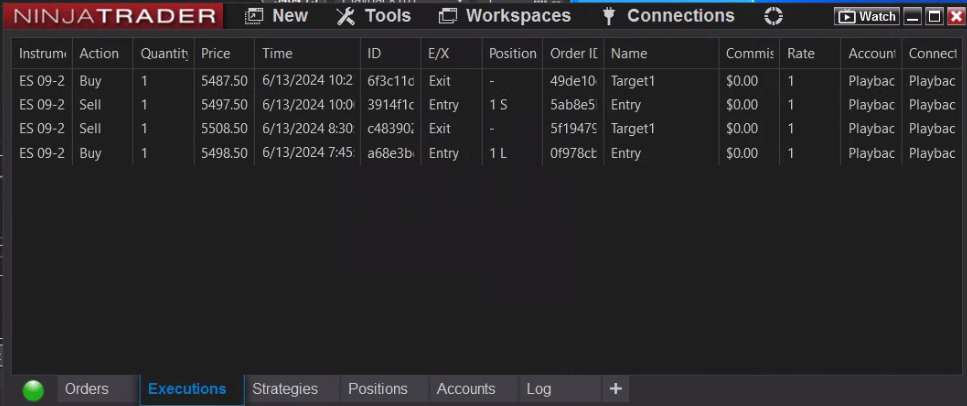Click the Watch video button

pyautogui.click(x=867, y=16)
